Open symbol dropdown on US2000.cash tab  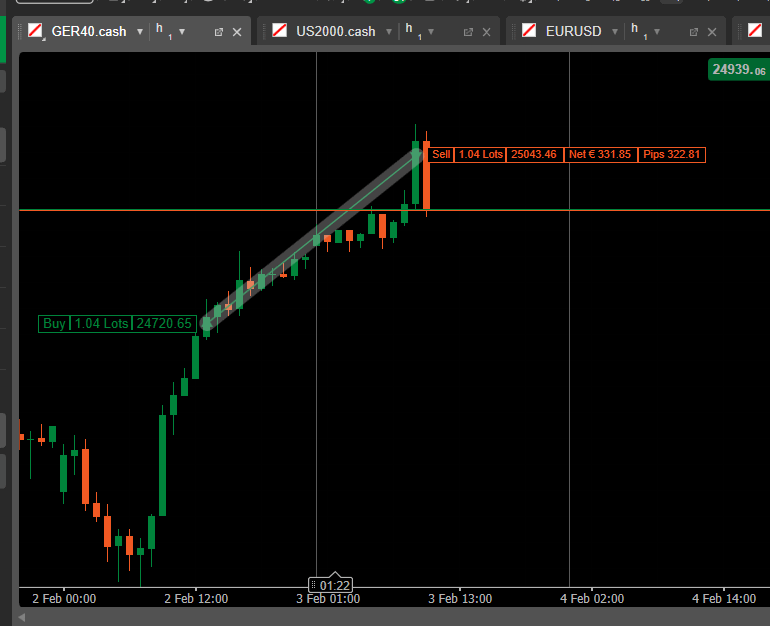[389, 32]
